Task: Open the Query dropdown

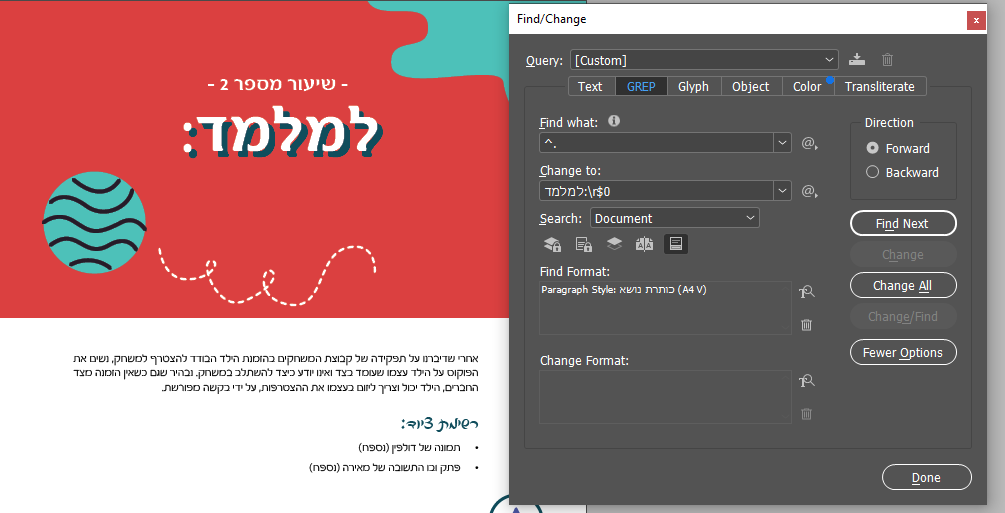Action: click(704, 60)
